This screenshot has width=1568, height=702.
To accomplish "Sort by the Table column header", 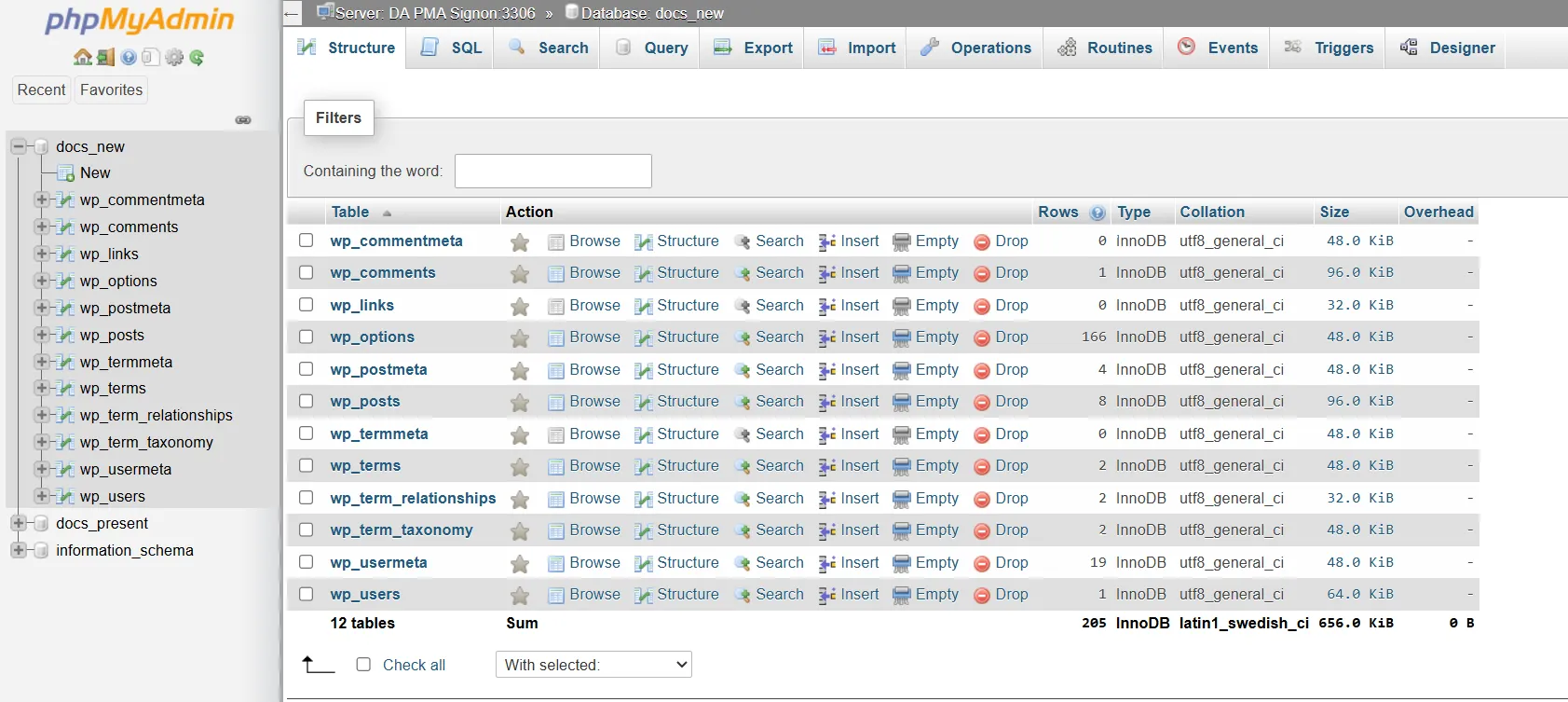I will pyautogui.click(x=350, y=212).
